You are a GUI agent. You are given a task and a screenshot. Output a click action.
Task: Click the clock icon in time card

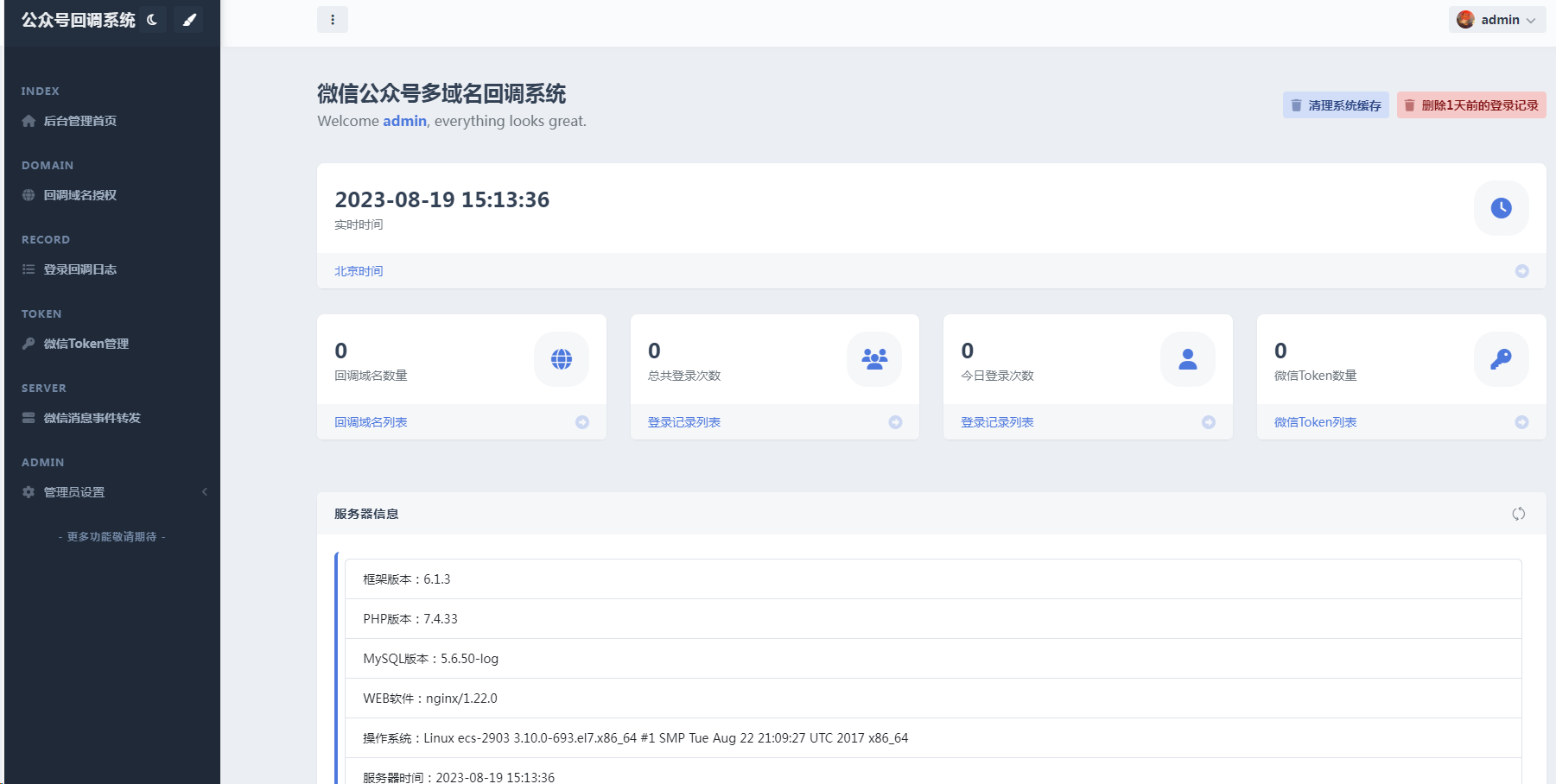(x=1502, y=208)
